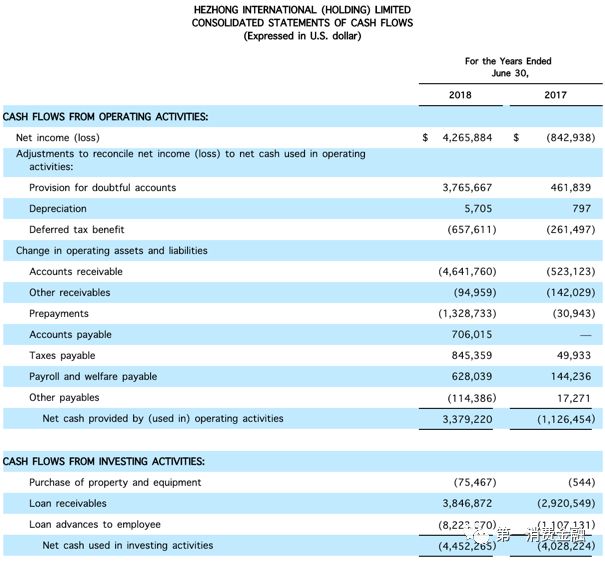Select the 'Net income (loss)' row label
The height and width of the screenshot is (562, 605).
(x=58, y=138)
